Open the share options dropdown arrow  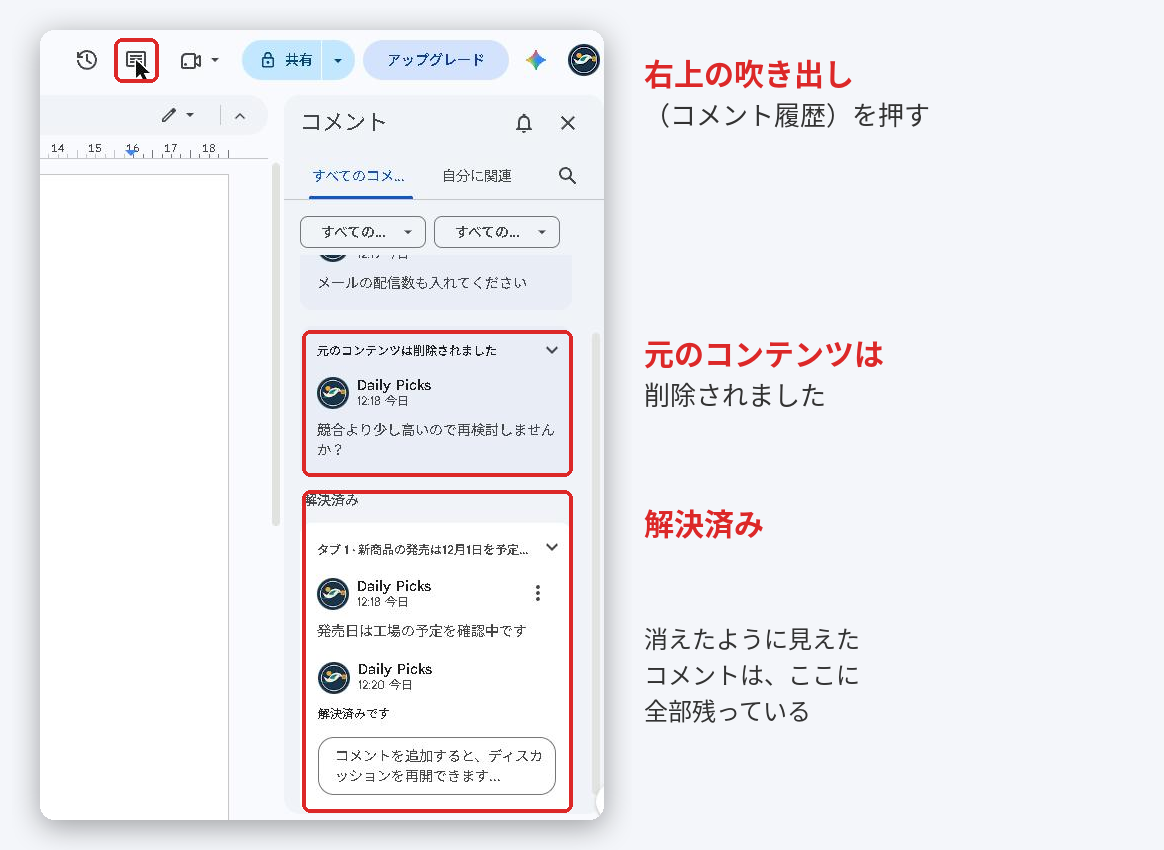pos(338,60)
